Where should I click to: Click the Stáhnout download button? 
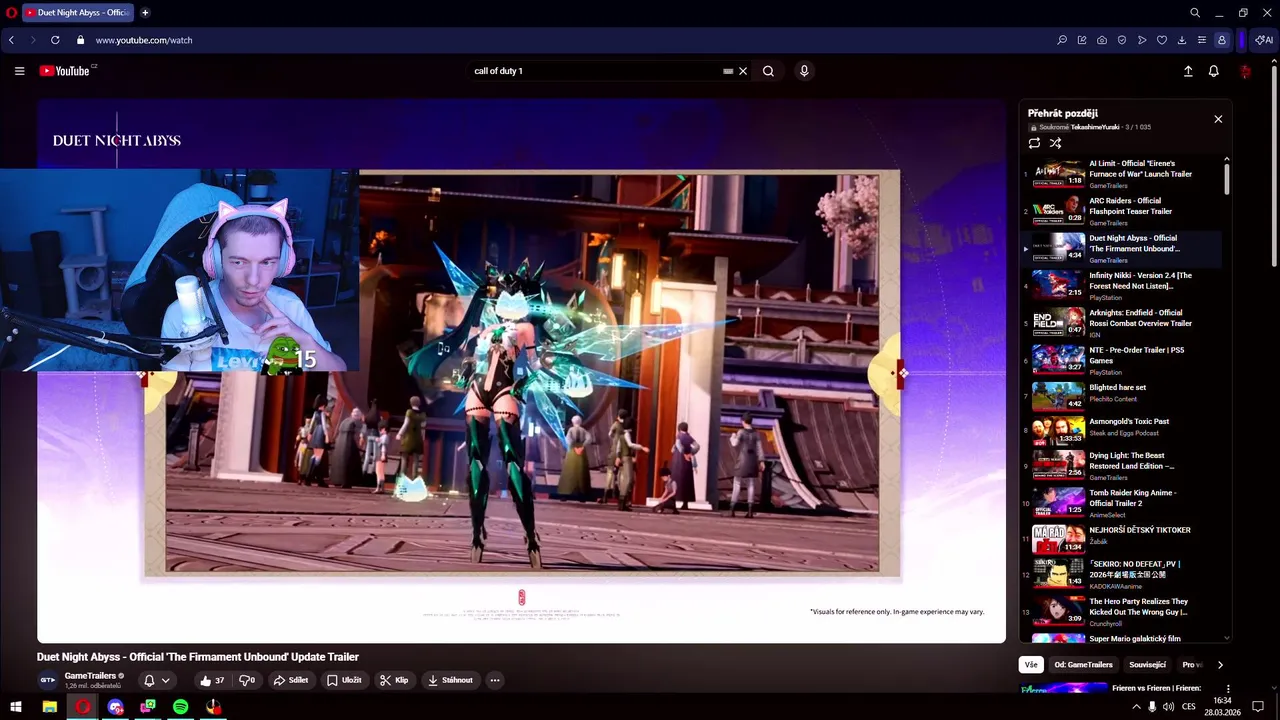point(450,680)
